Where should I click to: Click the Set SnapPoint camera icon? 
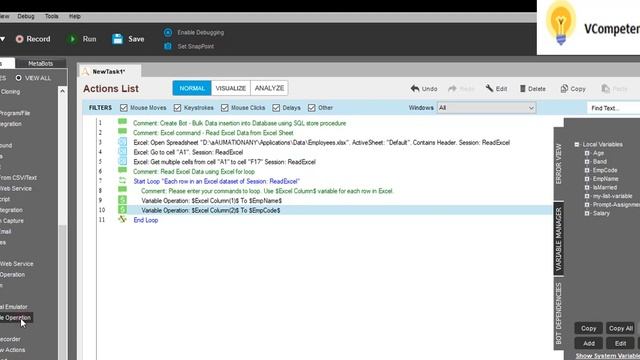pyautogui.click(x=168, y=46)
